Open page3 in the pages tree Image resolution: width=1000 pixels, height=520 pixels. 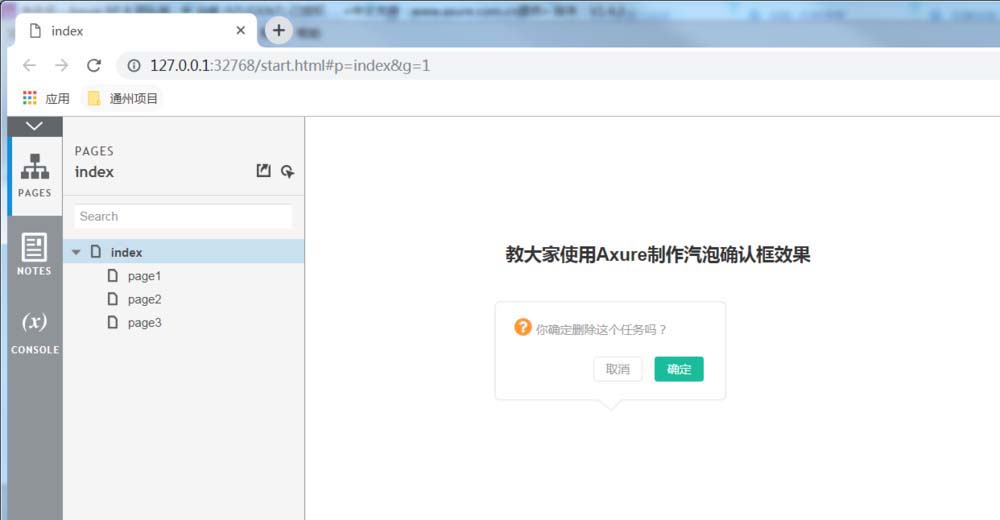tap(144, 323)
